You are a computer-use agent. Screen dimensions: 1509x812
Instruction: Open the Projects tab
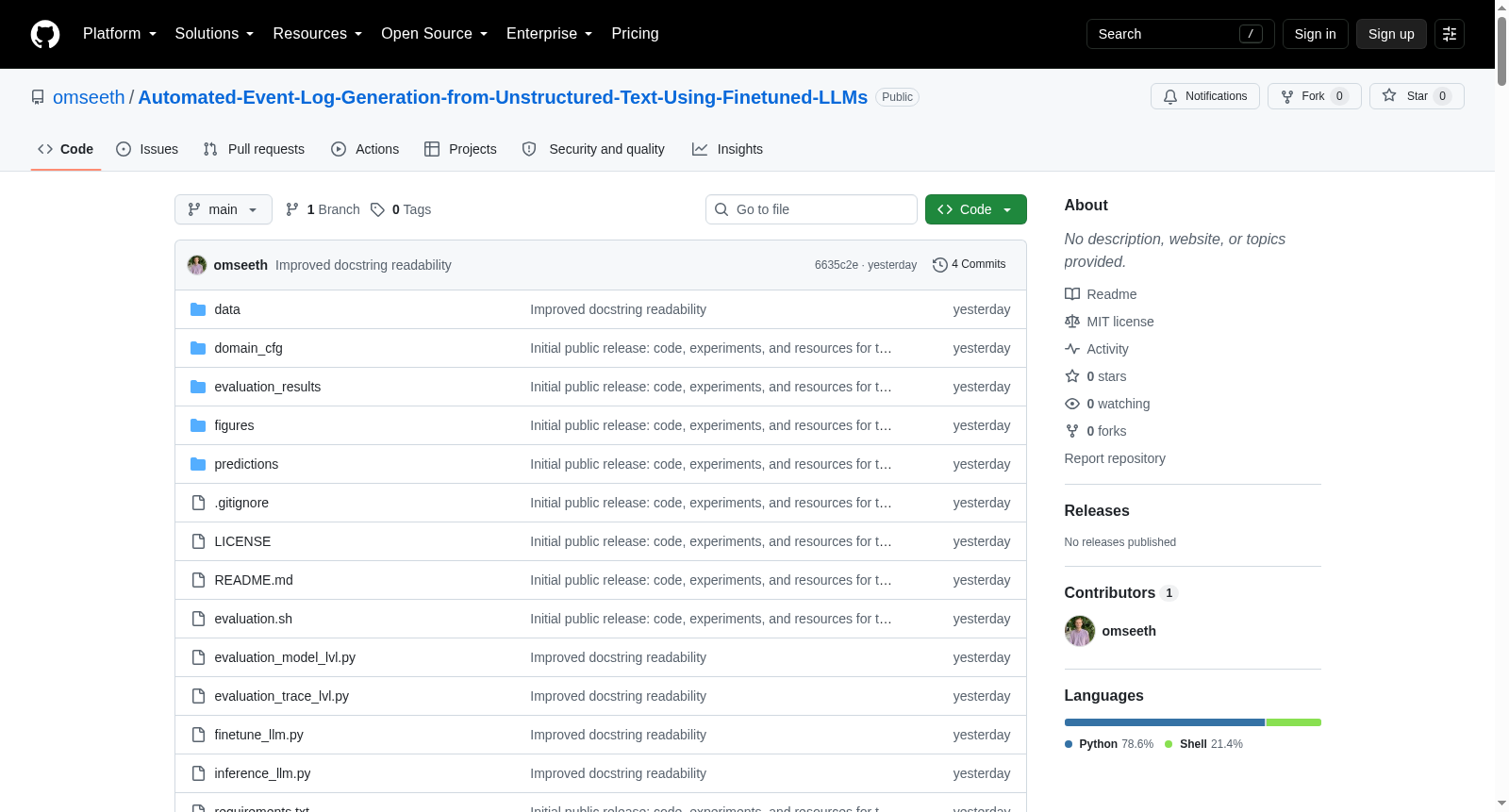pyautogui.click(x=460, y=149)
